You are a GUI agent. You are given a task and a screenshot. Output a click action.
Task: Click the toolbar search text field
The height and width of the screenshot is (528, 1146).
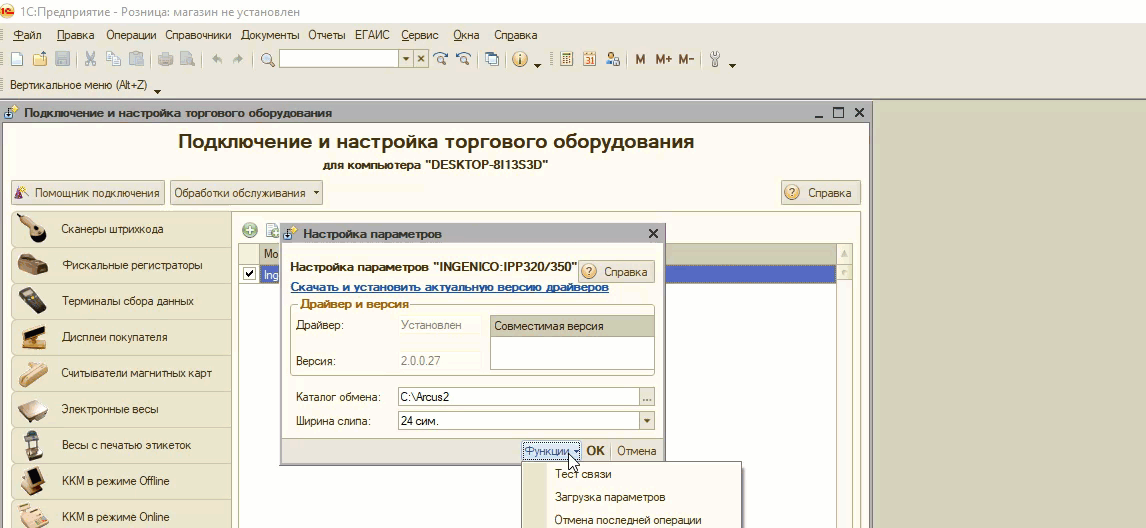pyautogui.click(x=339, y=60)
